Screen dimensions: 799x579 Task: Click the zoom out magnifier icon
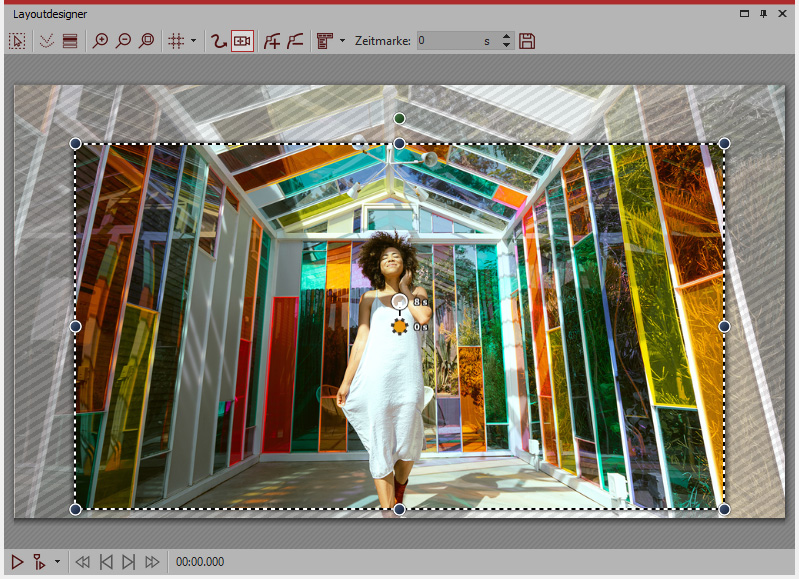pyautogui.click(x=123, y=41)
